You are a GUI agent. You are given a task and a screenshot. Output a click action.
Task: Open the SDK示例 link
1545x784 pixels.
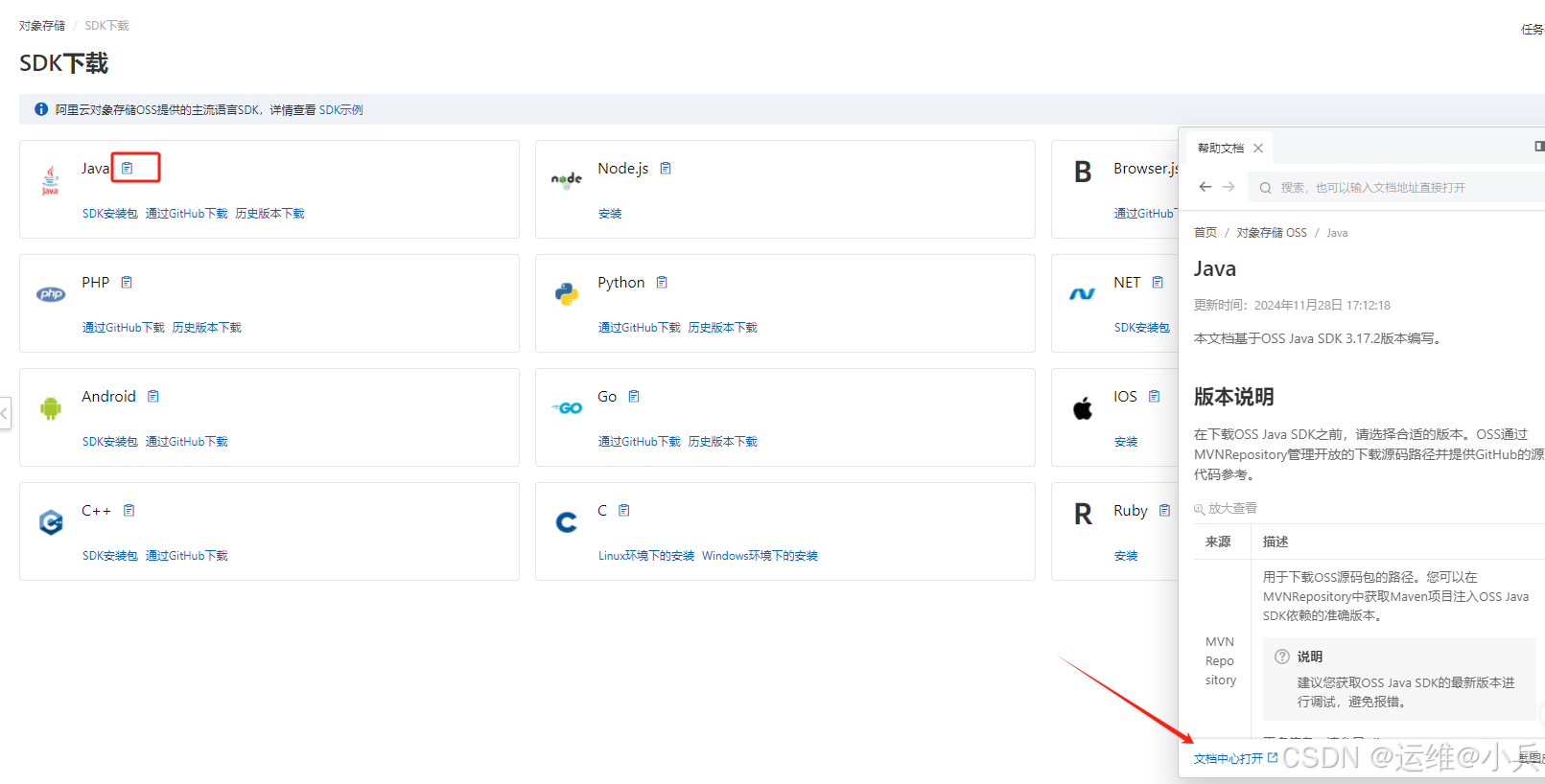340,109
